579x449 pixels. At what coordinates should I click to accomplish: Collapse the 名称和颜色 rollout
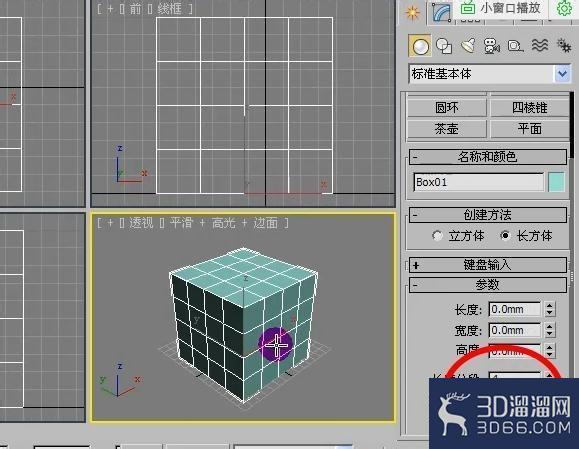(x=488, y=157)
